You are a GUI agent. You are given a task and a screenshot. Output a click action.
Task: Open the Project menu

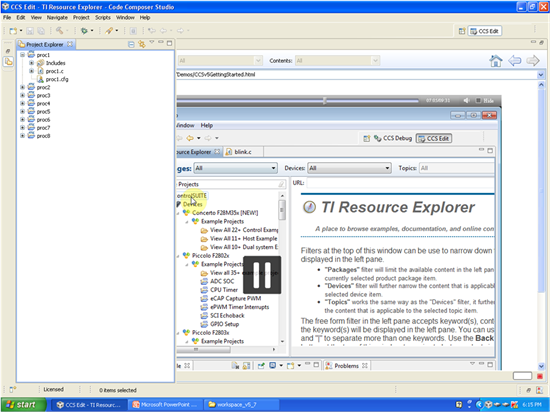[81, 18]
